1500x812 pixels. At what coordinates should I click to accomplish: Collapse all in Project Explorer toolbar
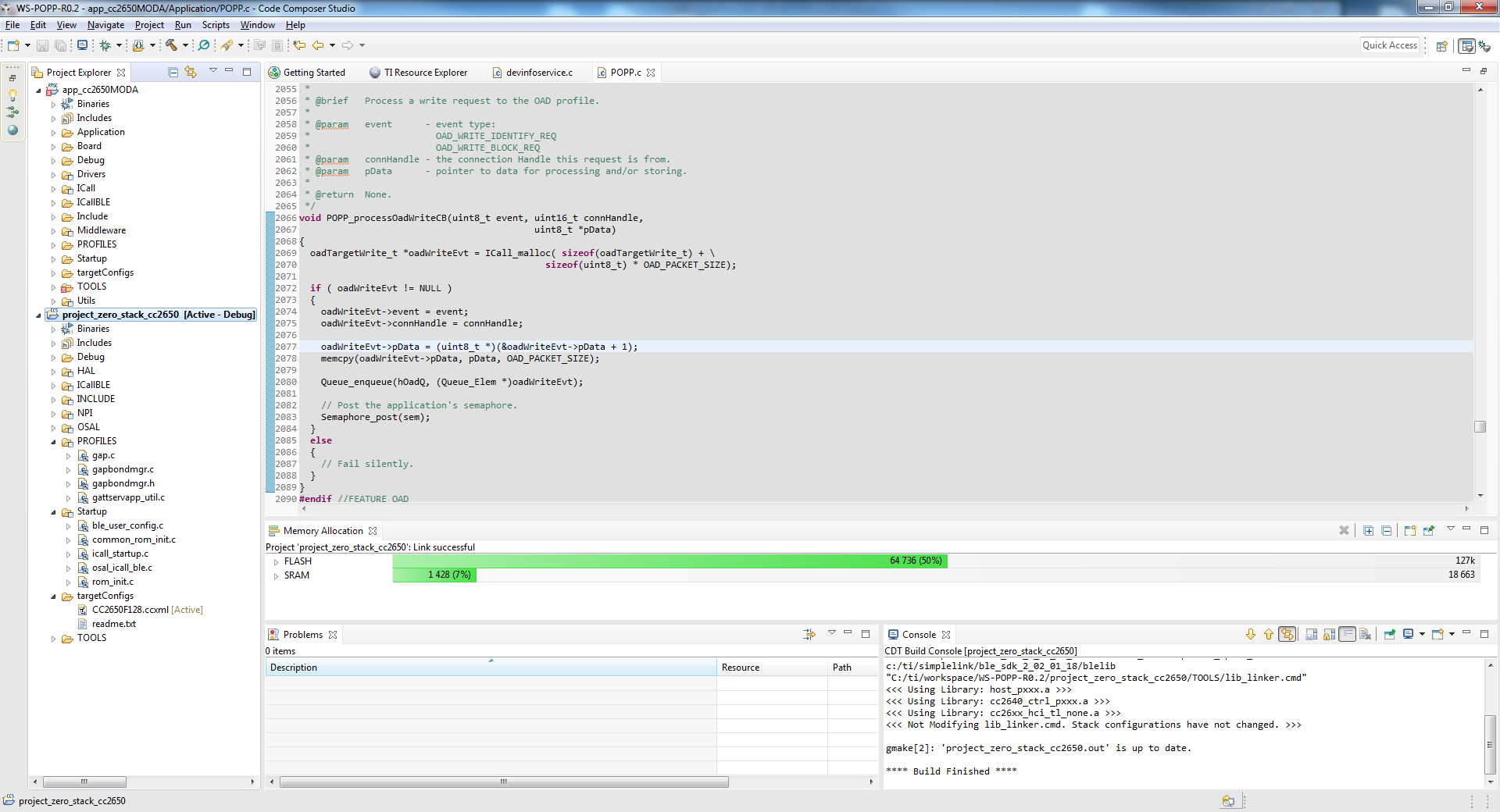(x=173, y=73)
